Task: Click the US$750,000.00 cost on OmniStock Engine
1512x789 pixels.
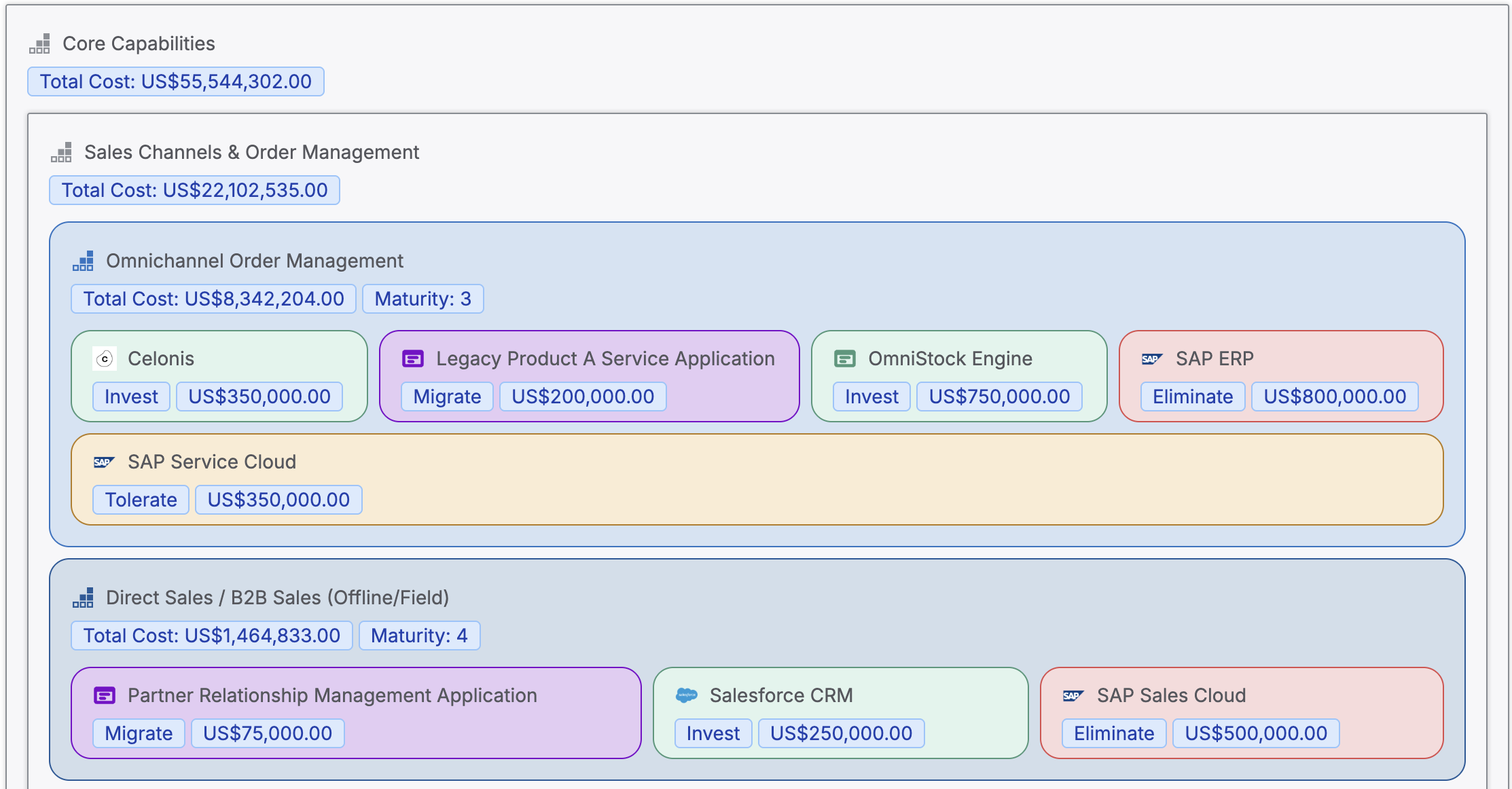Action: pyautogui.click(x=998, y=397)
